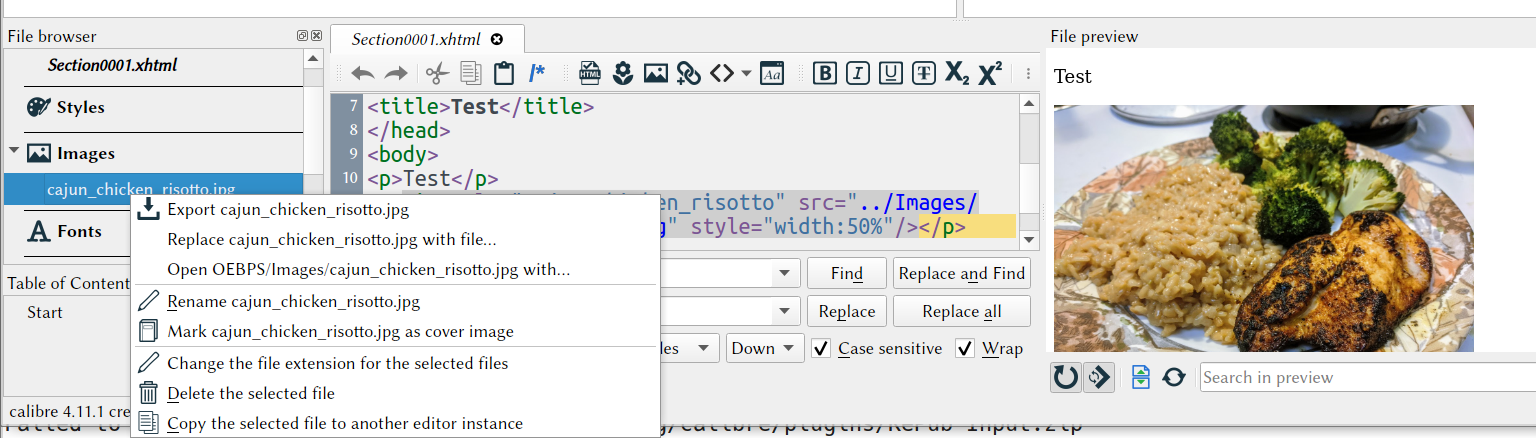
Task: Click the Bold formatting icon
Action: pos(825,73)
